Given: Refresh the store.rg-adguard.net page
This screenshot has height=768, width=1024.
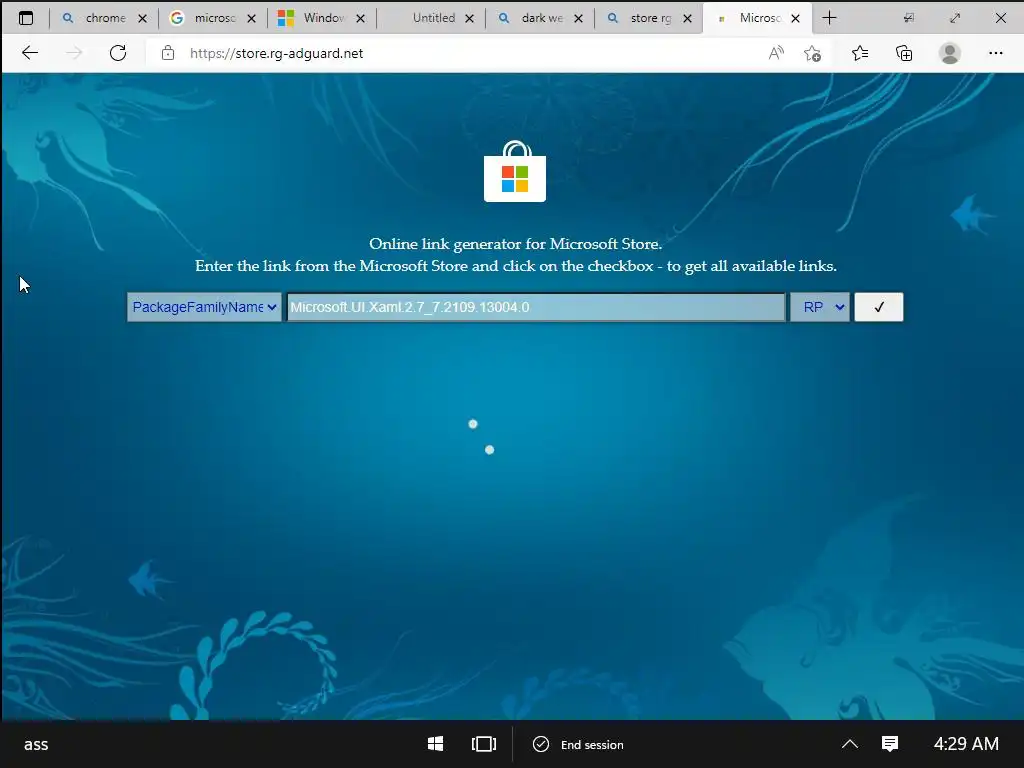Looking at the screenshot, I should coord(118,53).
